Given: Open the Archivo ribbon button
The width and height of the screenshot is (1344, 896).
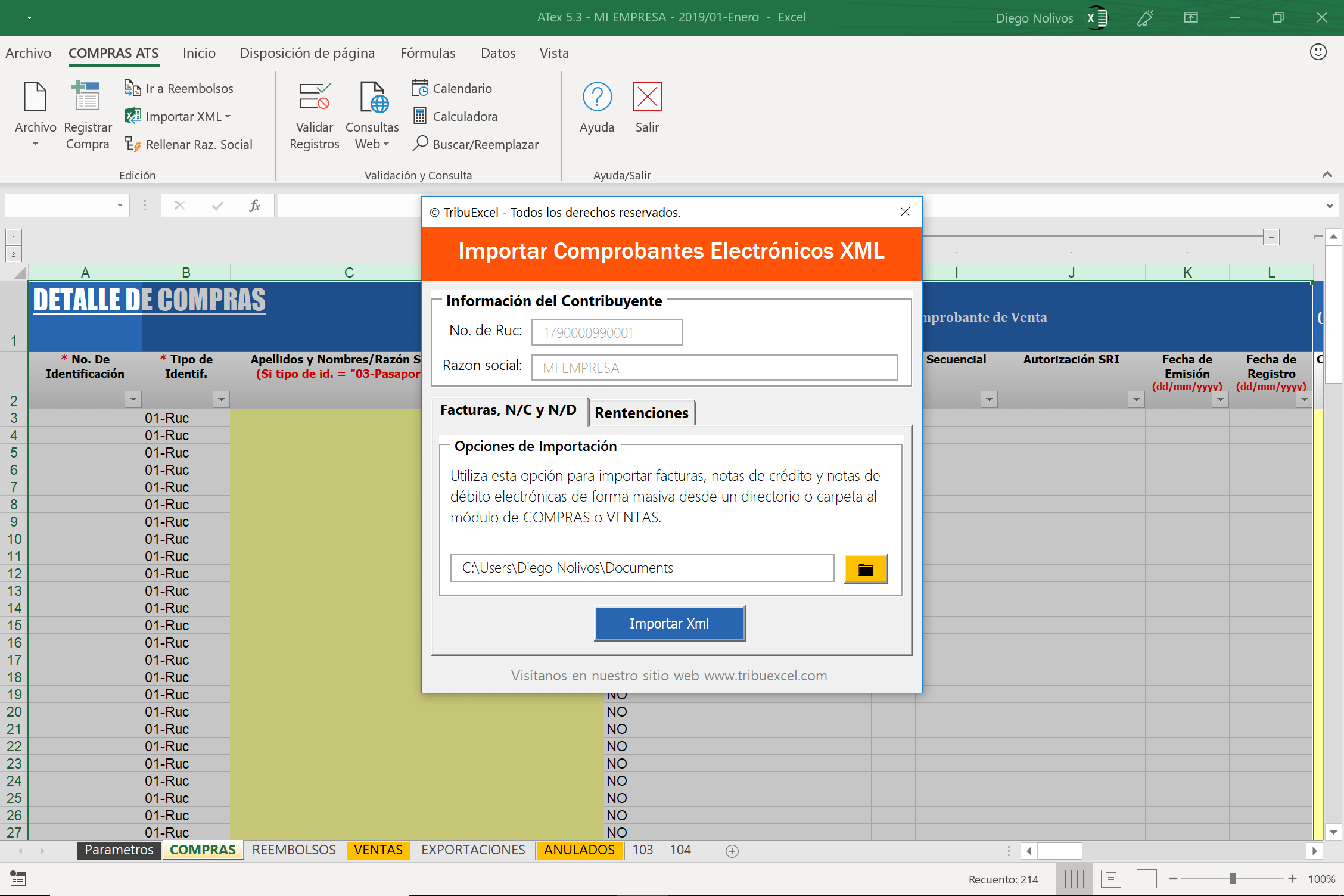Looking at the screenshot, I should pos(35,115).
